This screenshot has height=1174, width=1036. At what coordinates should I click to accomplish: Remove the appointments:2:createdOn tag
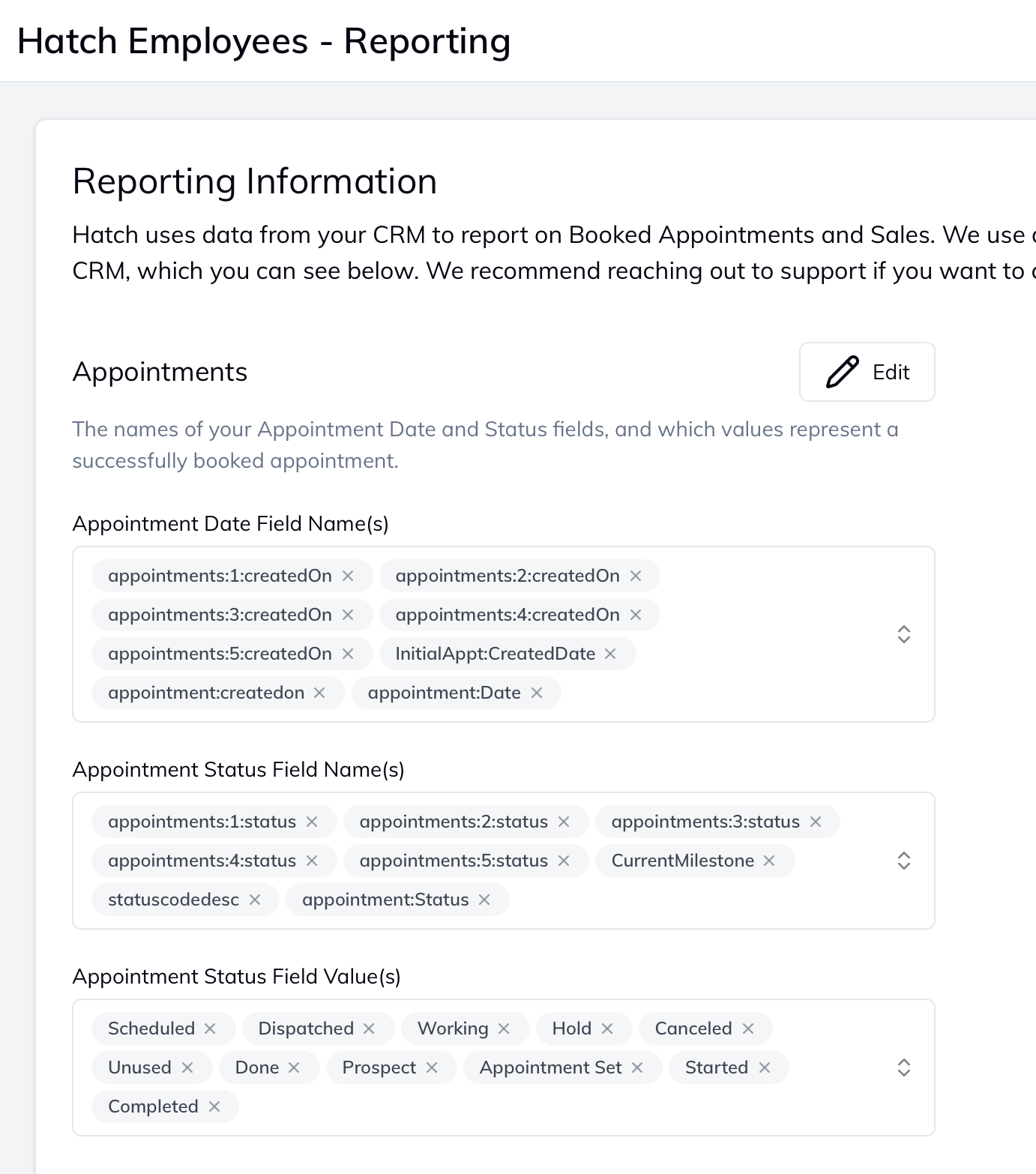pos(636,576)
